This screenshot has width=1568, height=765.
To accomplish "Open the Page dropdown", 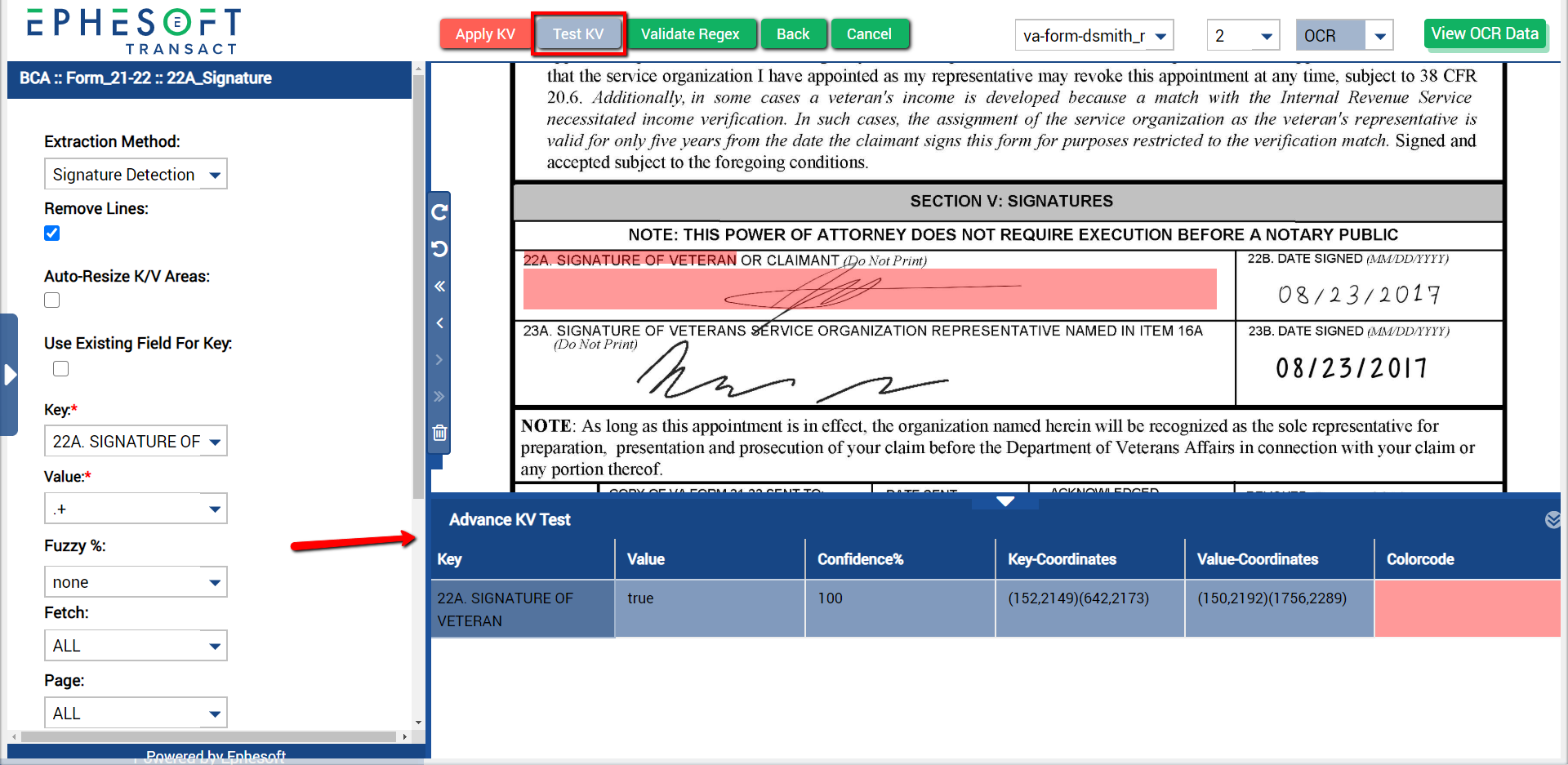I will (x=136, y=713).
